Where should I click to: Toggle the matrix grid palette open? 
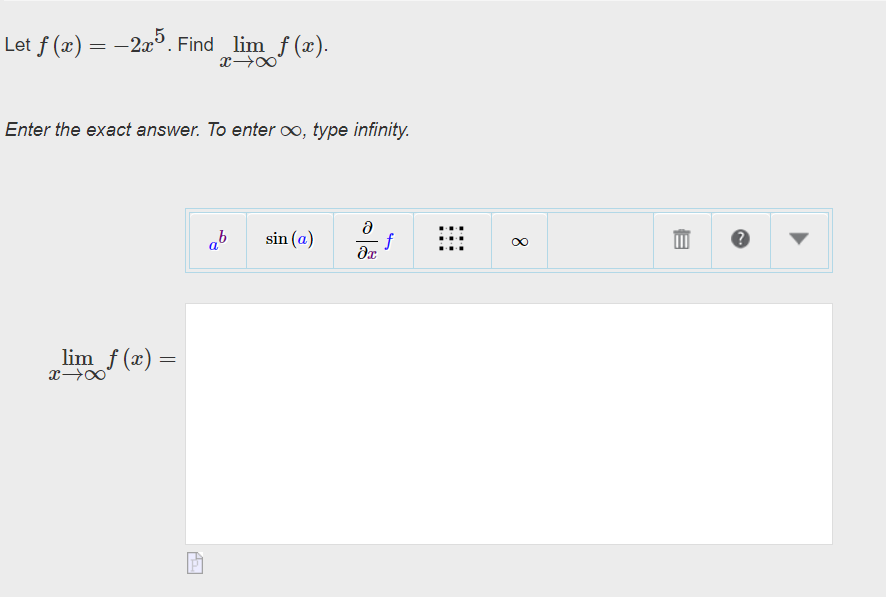tap(452, 239)
